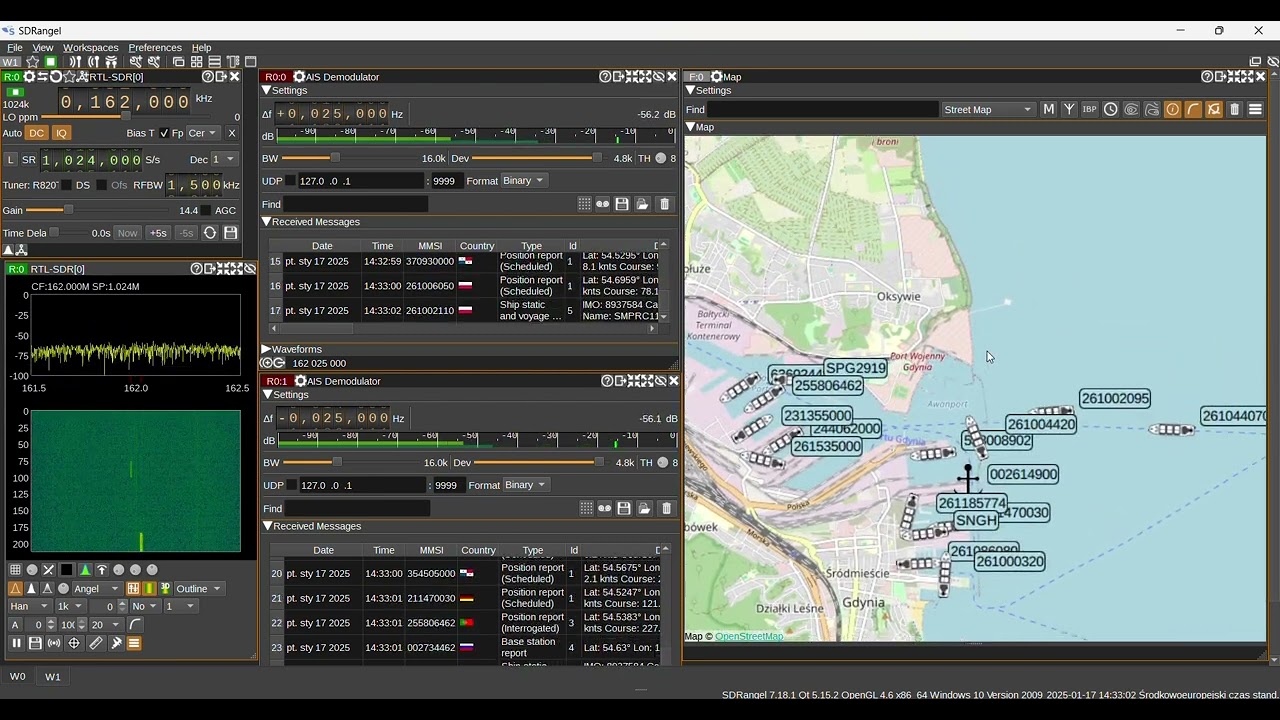Screen dimensions: 1280x720
Task: Toggle spectrum grid display icon
Action: coord(15,570)
